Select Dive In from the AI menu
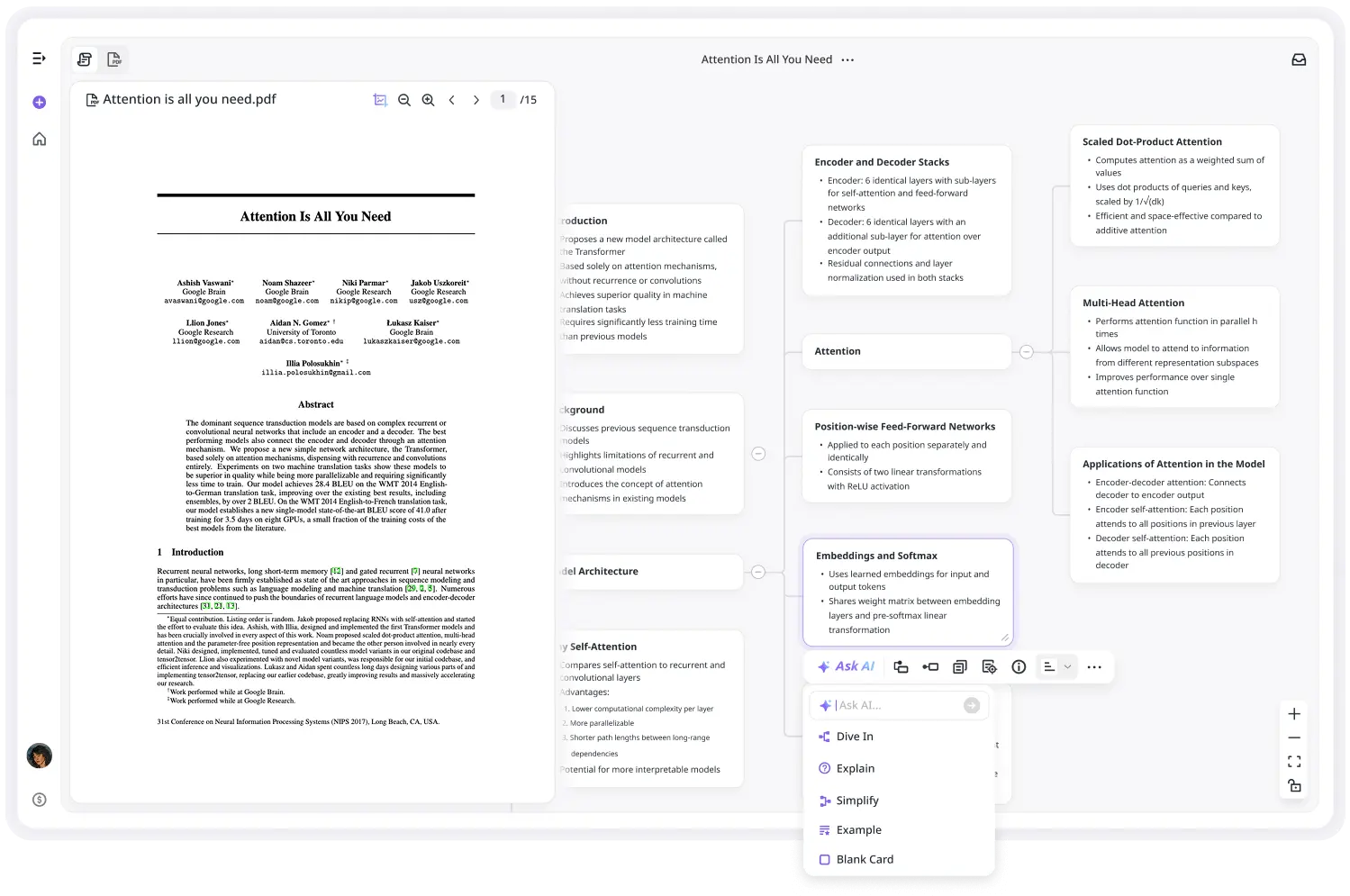1350x896 pixels. [854, 737]
